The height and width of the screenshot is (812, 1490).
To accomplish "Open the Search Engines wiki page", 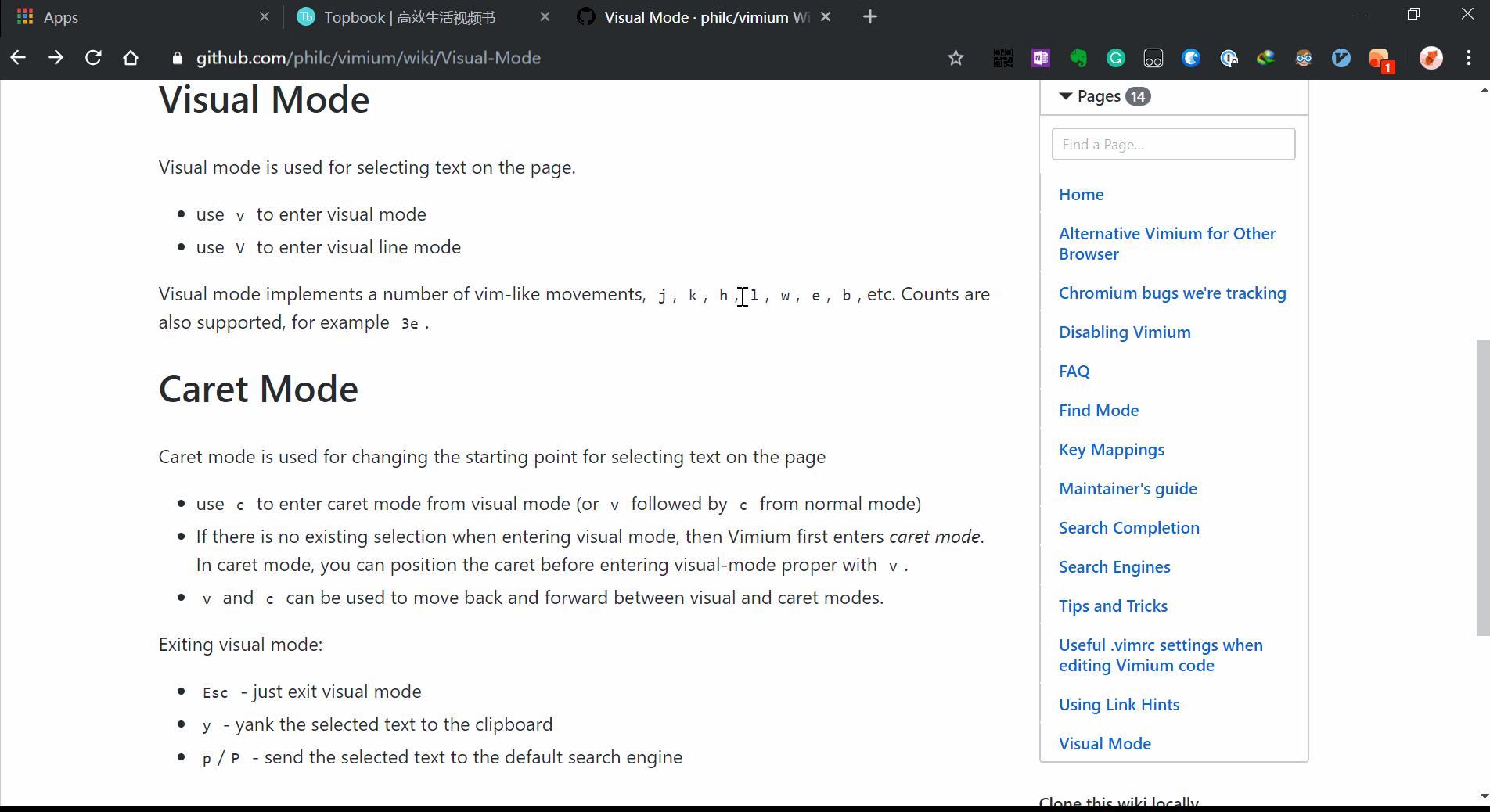I will [1114, 566].
